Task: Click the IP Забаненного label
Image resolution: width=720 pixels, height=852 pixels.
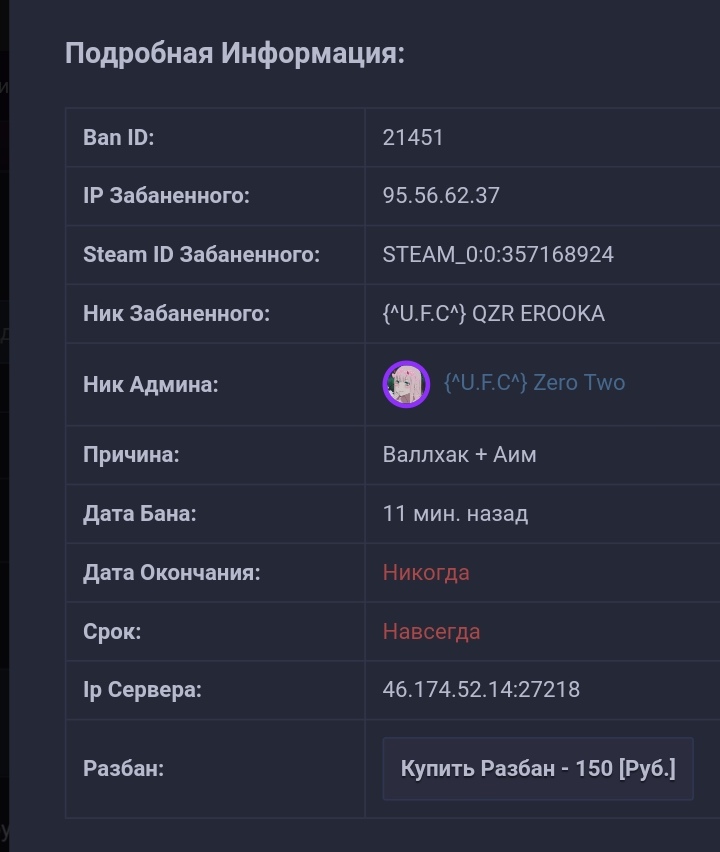Action: pyautogui.click(x=166, y=196)
